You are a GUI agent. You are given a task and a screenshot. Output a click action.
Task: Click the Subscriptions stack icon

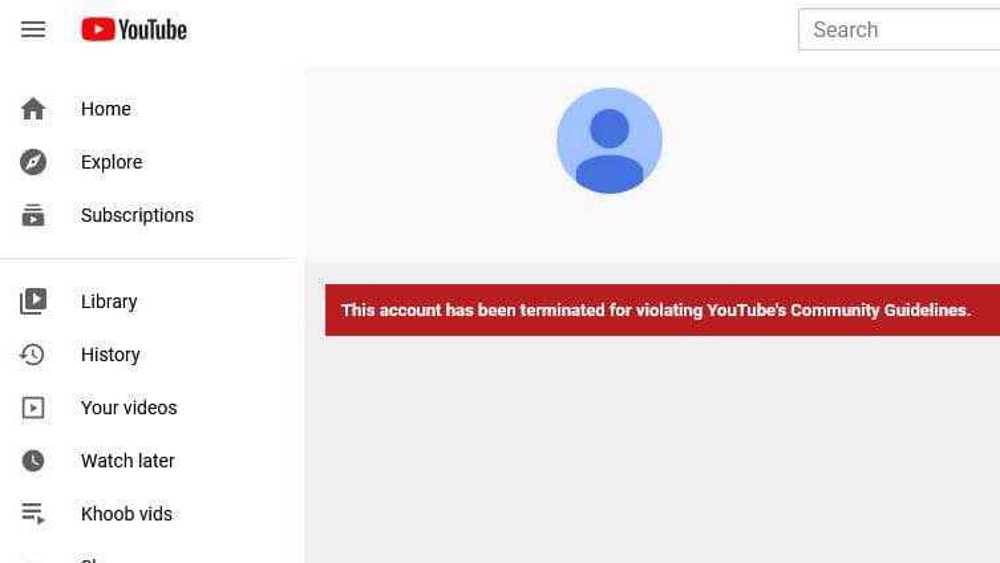[33, 216]
